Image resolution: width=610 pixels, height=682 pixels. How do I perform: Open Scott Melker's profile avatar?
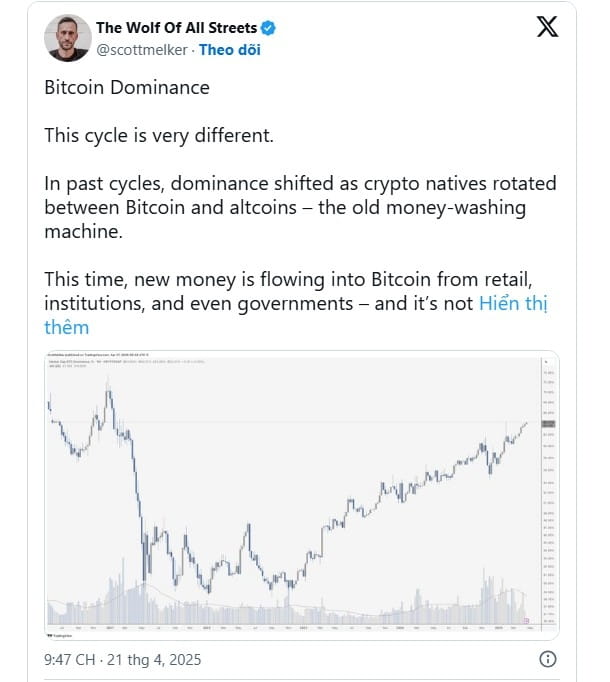tap(67, 38)
